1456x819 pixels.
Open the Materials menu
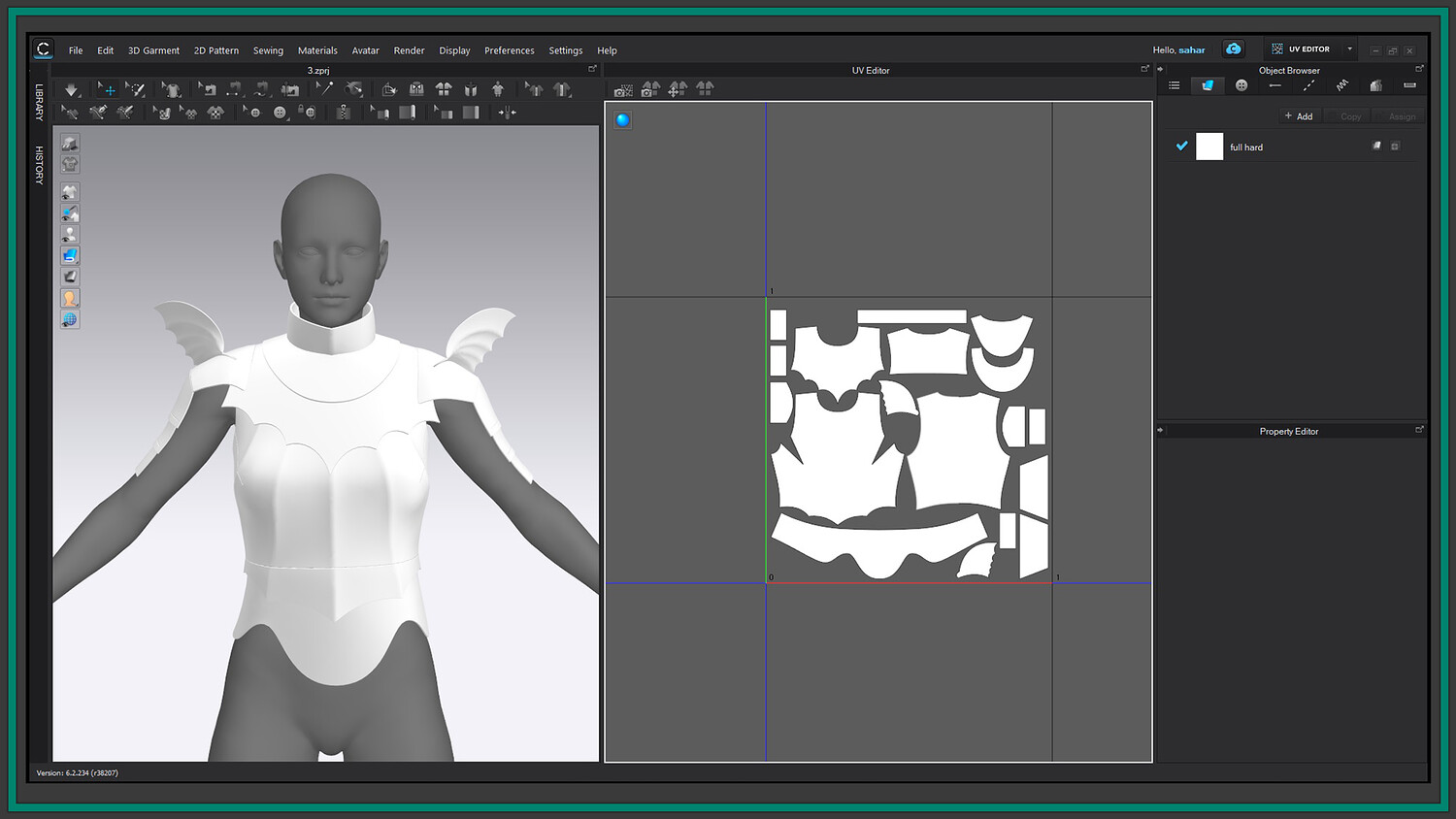(x=317, y=50)
